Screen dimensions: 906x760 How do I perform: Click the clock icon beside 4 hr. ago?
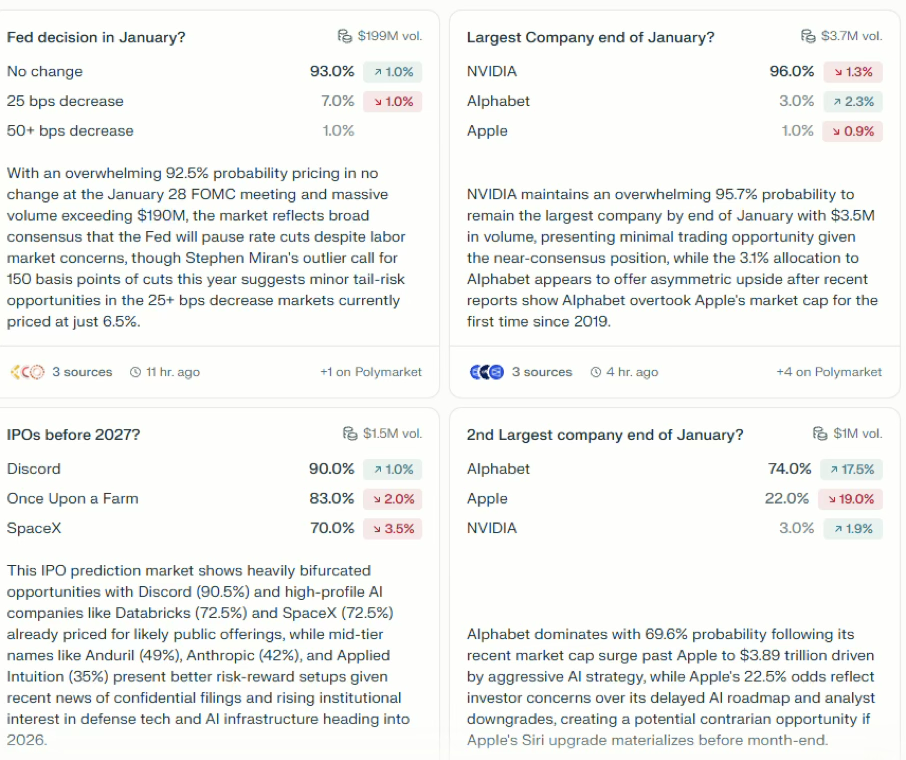coord(596,372)
